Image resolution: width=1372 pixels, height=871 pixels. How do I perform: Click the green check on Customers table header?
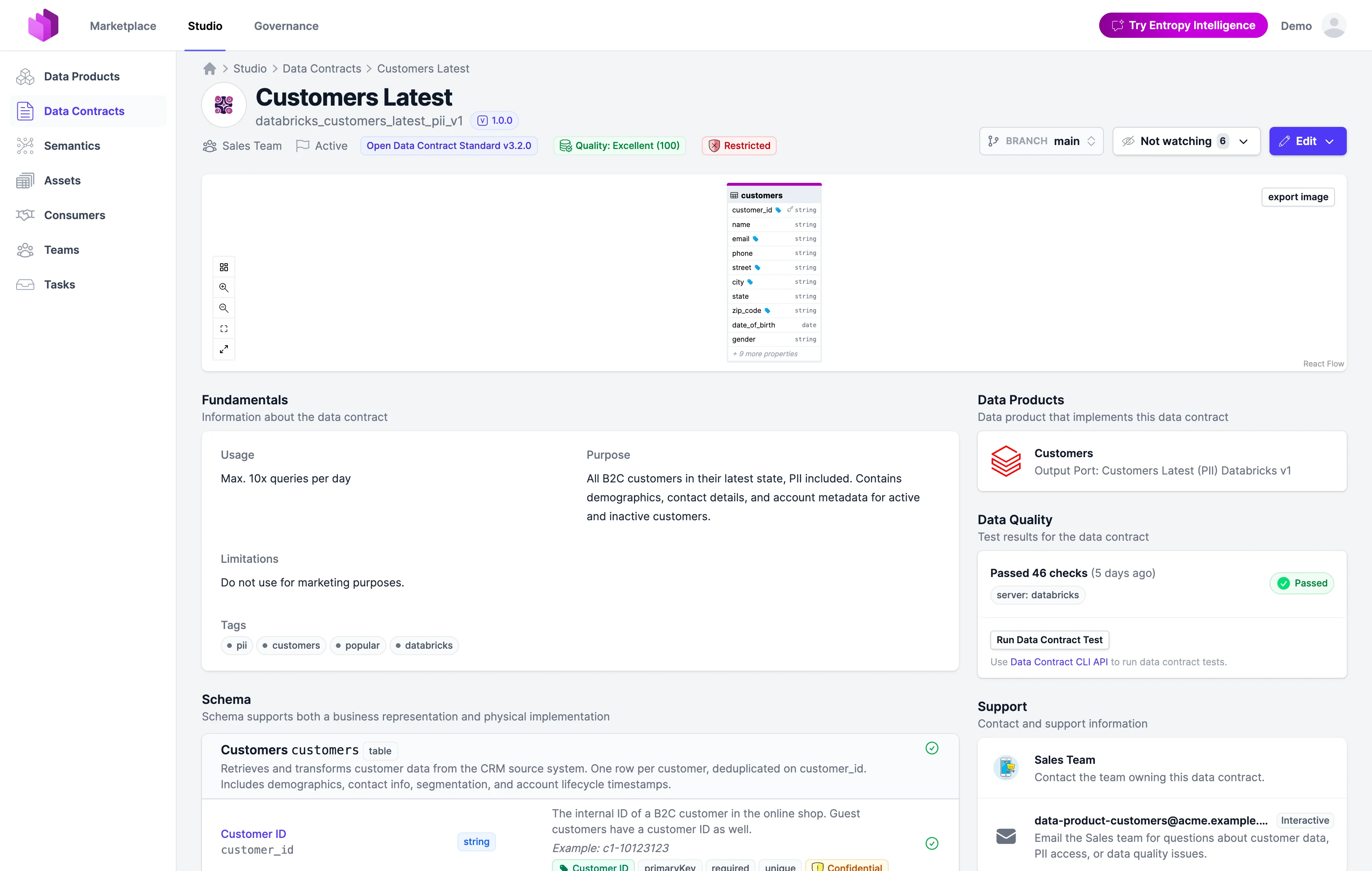click(932, 748)
